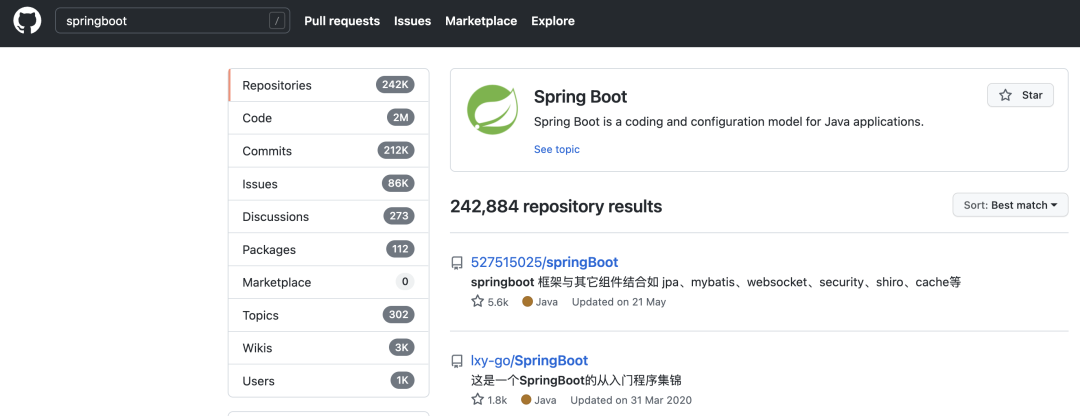
Task: Switch to Topics results
Action: tap(329, 315)
